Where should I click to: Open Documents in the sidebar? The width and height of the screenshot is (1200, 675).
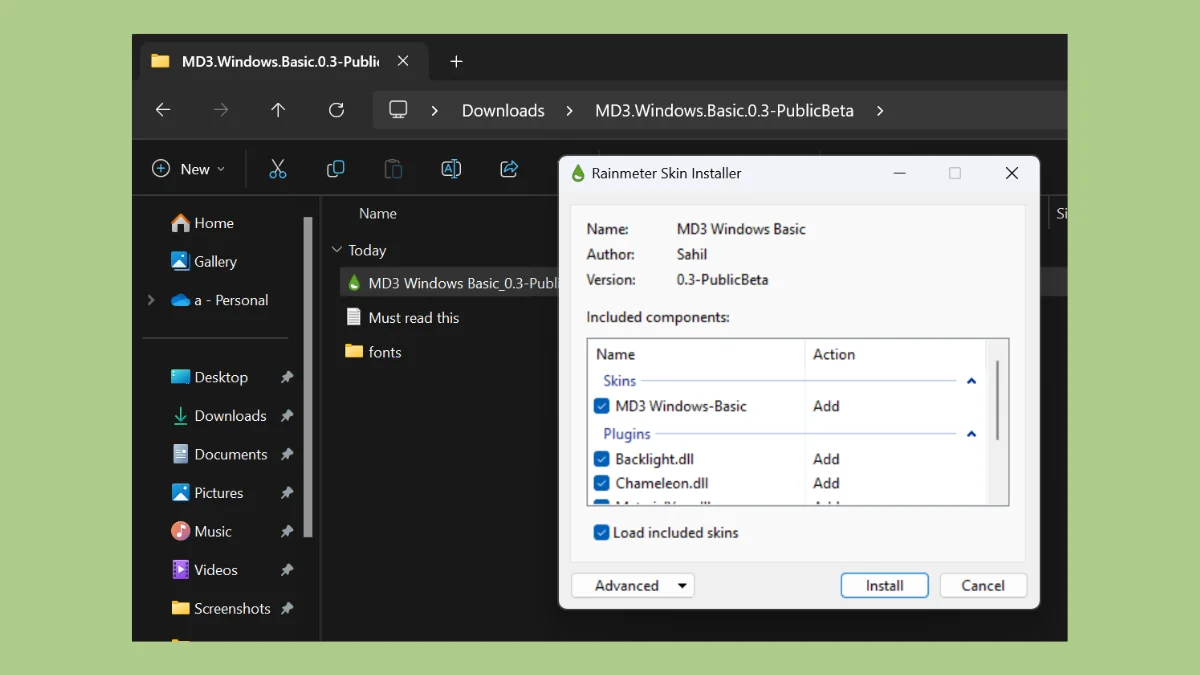tap(219, 454)
